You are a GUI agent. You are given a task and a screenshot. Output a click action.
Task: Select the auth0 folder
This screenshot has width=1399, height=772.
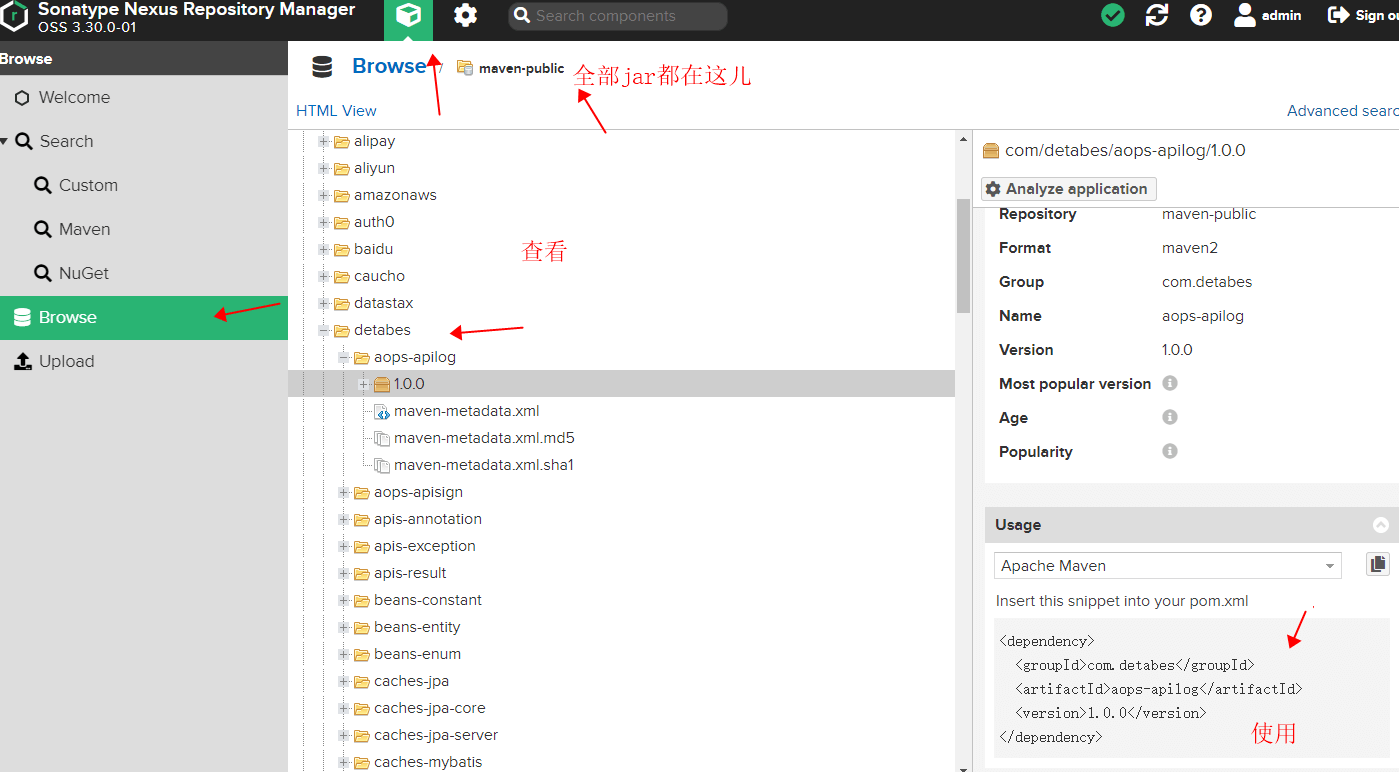coord(373,222)
